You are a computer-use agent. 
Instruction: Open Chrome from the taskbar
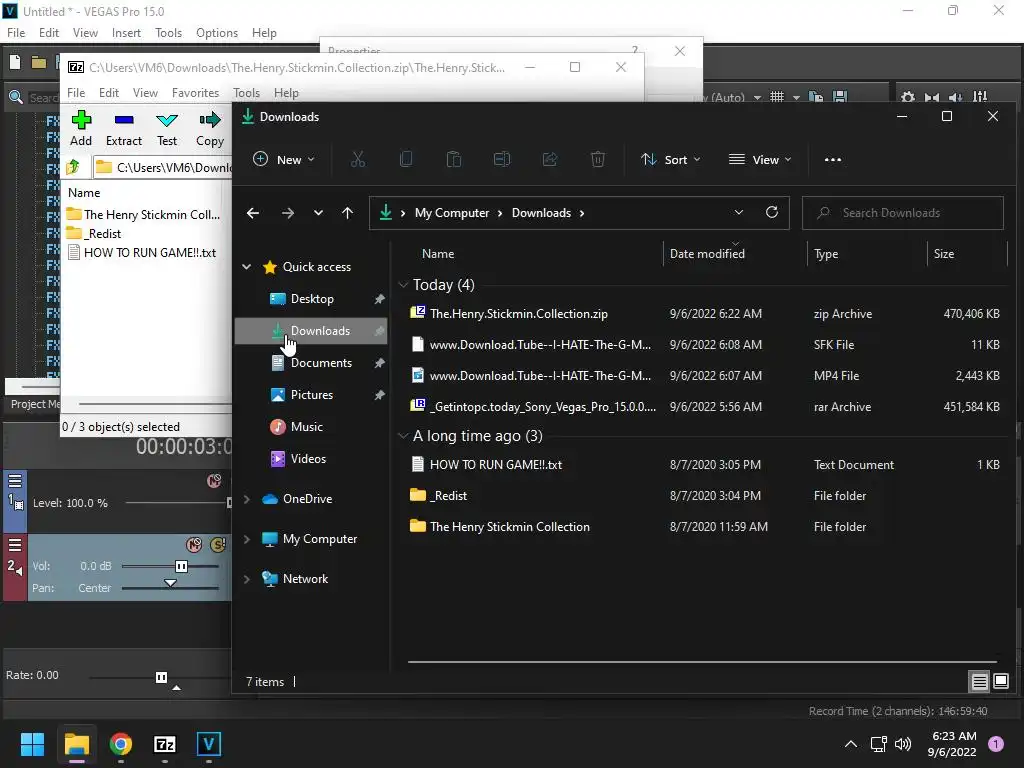(x=121, y=744)
